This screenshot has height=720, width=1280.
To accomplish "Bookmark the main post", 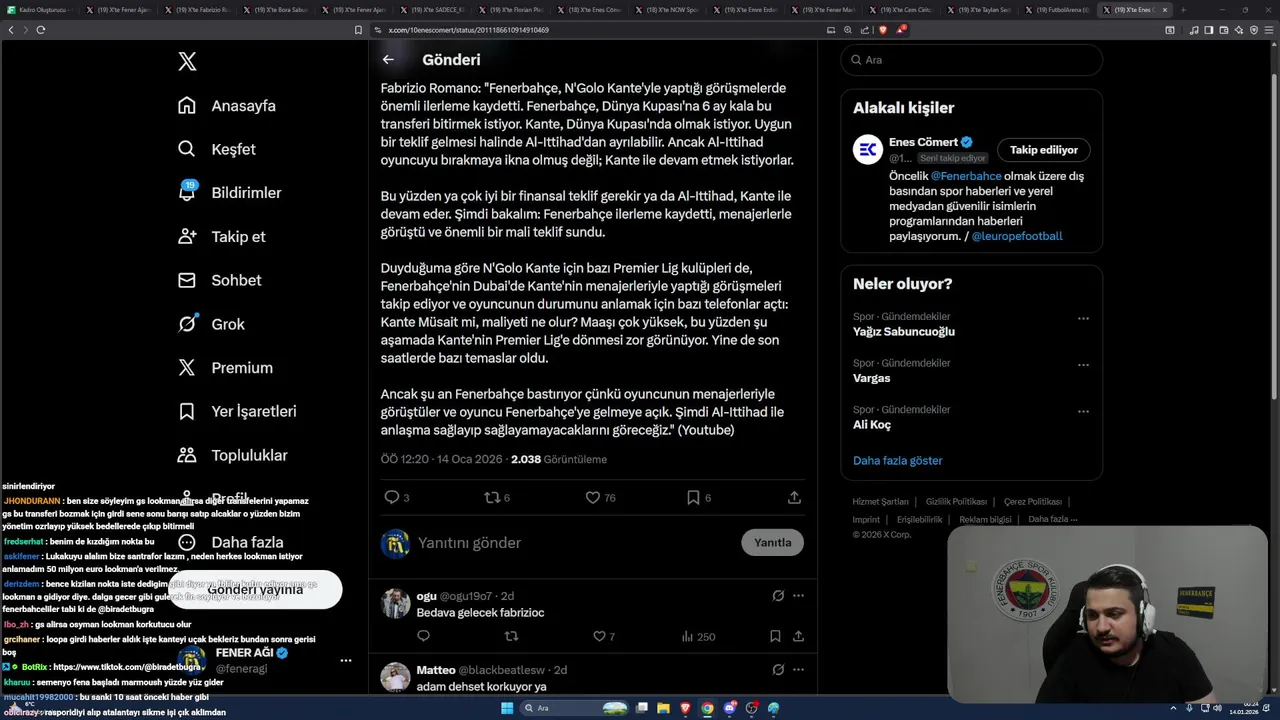I will coord(693,497).
